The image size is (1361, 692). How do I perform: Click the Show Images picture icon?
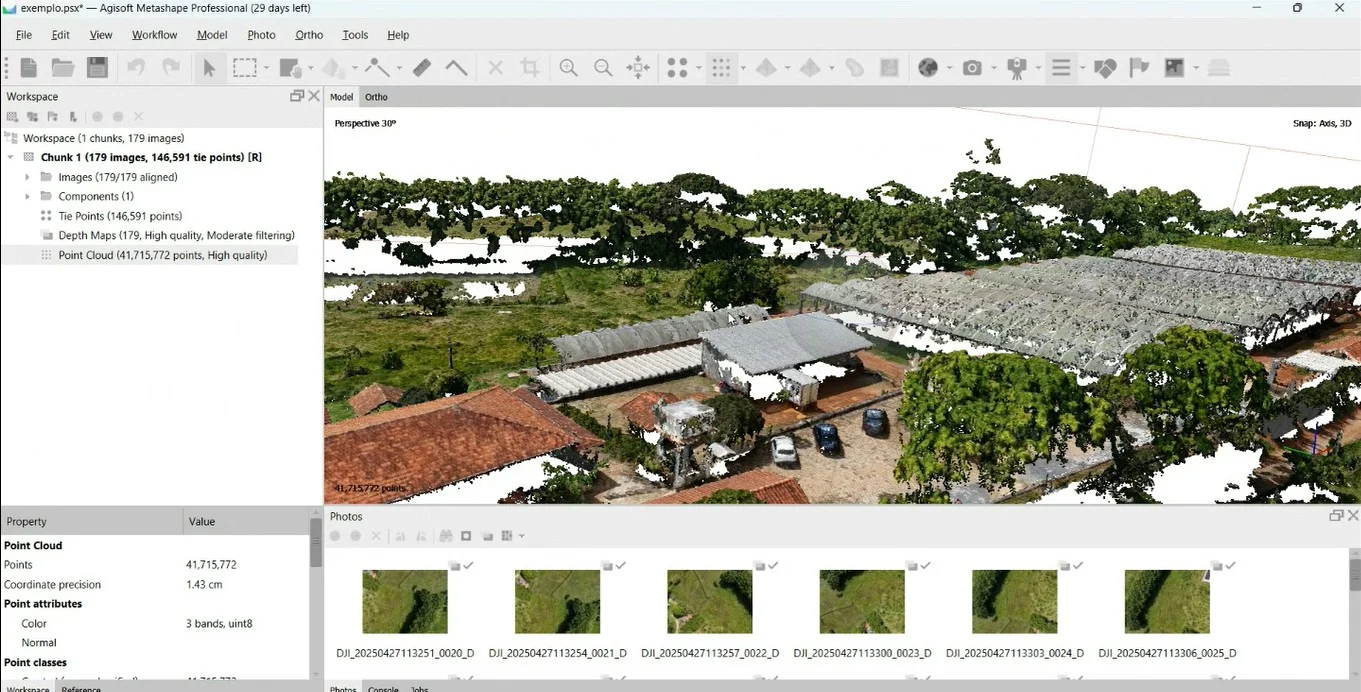point(1174,67)
